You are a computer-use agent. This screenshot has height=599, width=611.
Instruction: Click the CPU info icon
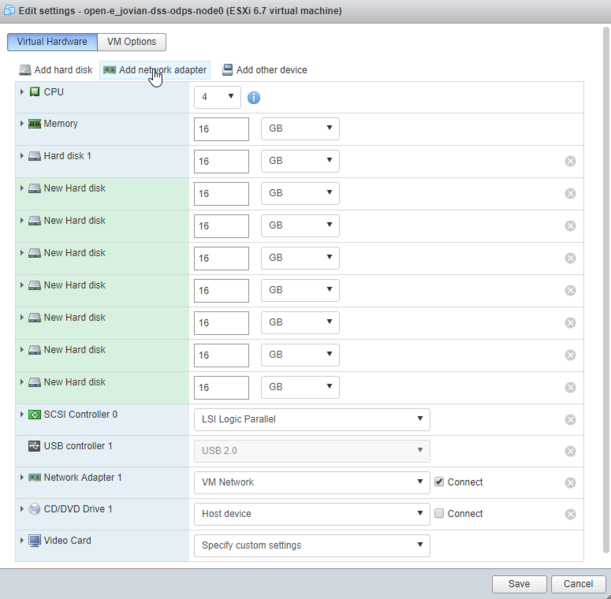click(x=254, y=97)
